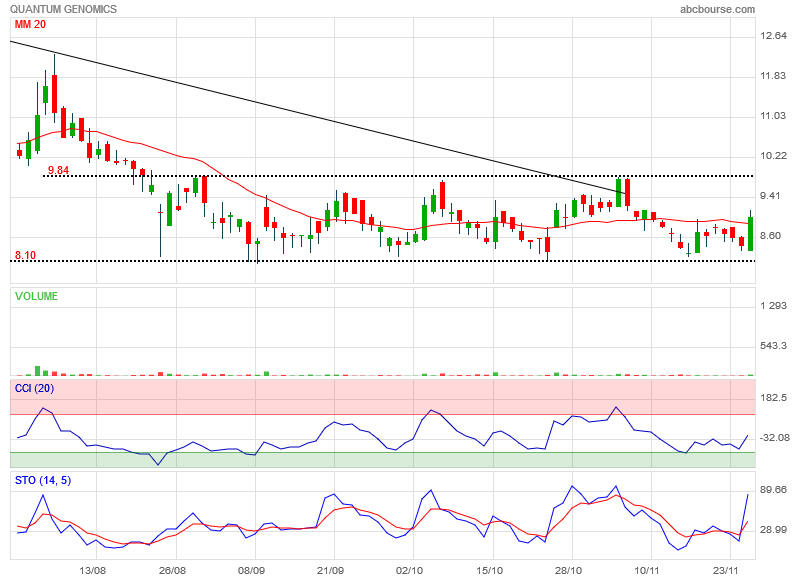Image resolution: width=800 pixels, height=580 pixels.
Task: Click the 11.03 price axis value
Action: [x=773, y=116]
